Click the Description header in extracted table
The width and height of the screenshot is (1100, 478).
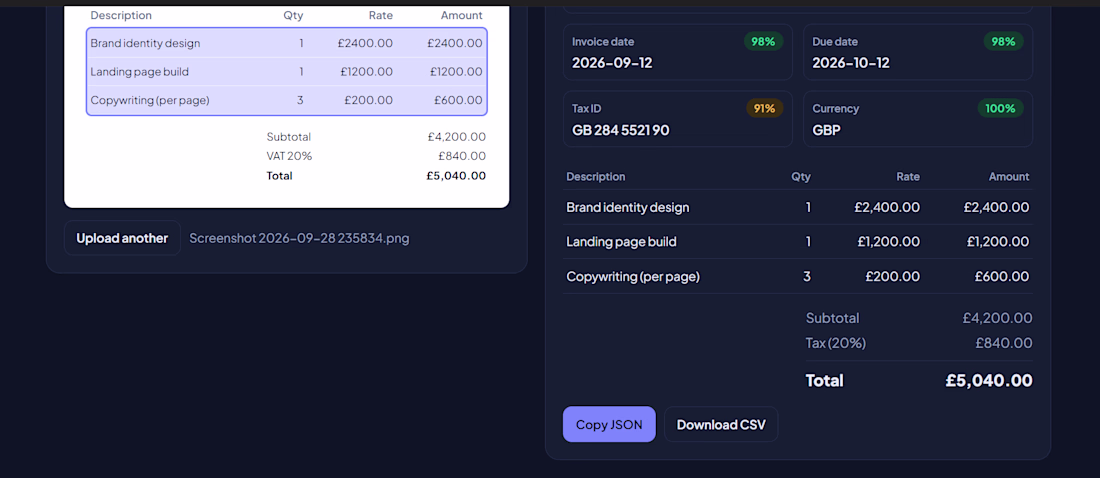point(596,176)
